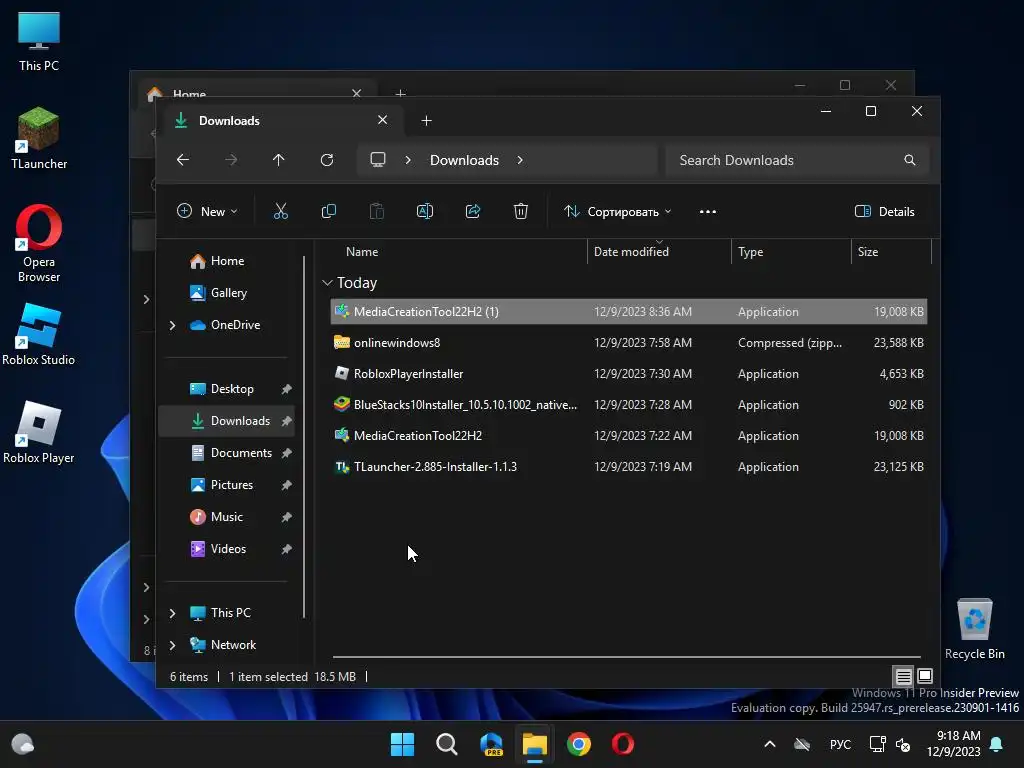The width and height of the screenshot is (1024, 768).
Task: Select Roblox Player desktop shortcut
Action: pos(39,433)
